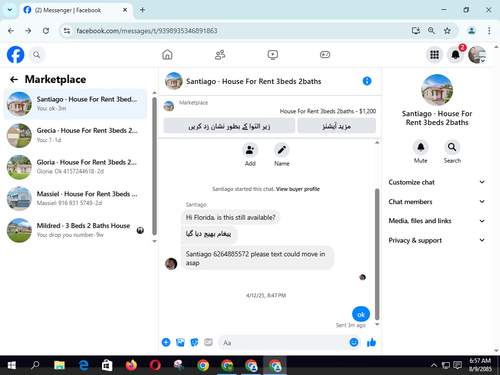
Task: Reload the Messenger page
Action: [46, 31]
